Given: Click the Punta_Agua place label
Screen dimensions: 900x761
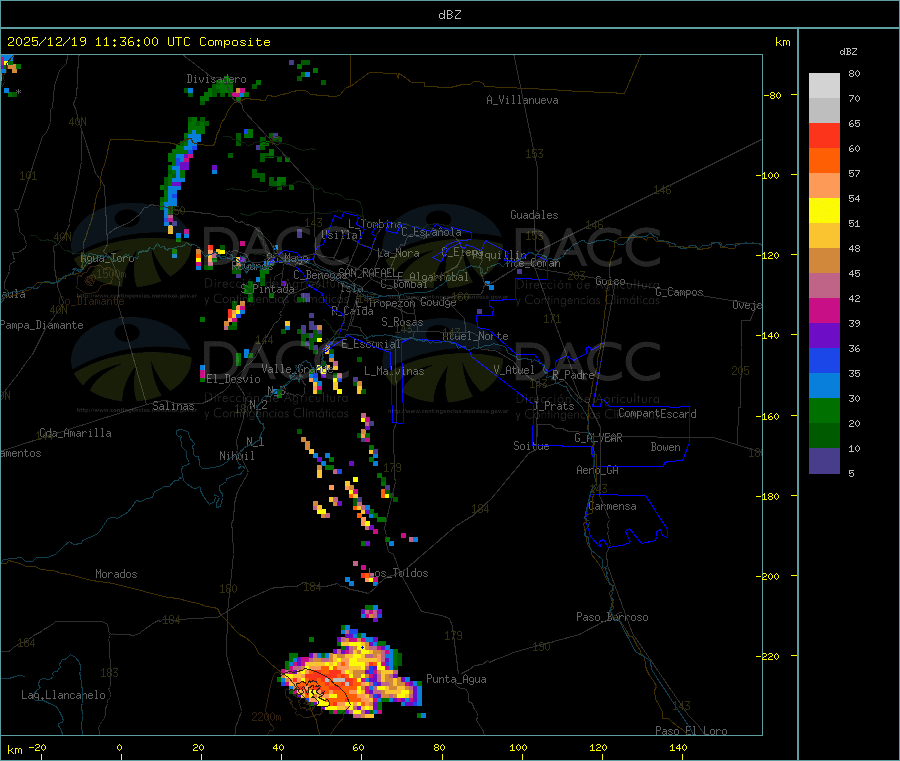Looking at the screenshot, I should (x=456, y=679).
